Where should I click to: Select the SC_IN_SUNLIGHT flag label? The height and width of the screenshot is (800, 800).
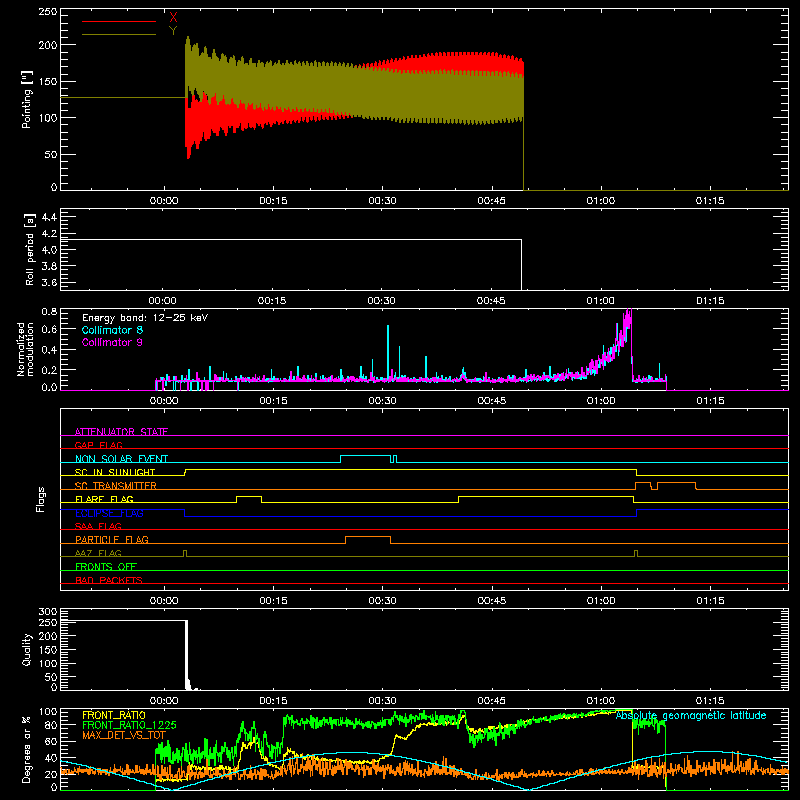click(x=115, y=472)
